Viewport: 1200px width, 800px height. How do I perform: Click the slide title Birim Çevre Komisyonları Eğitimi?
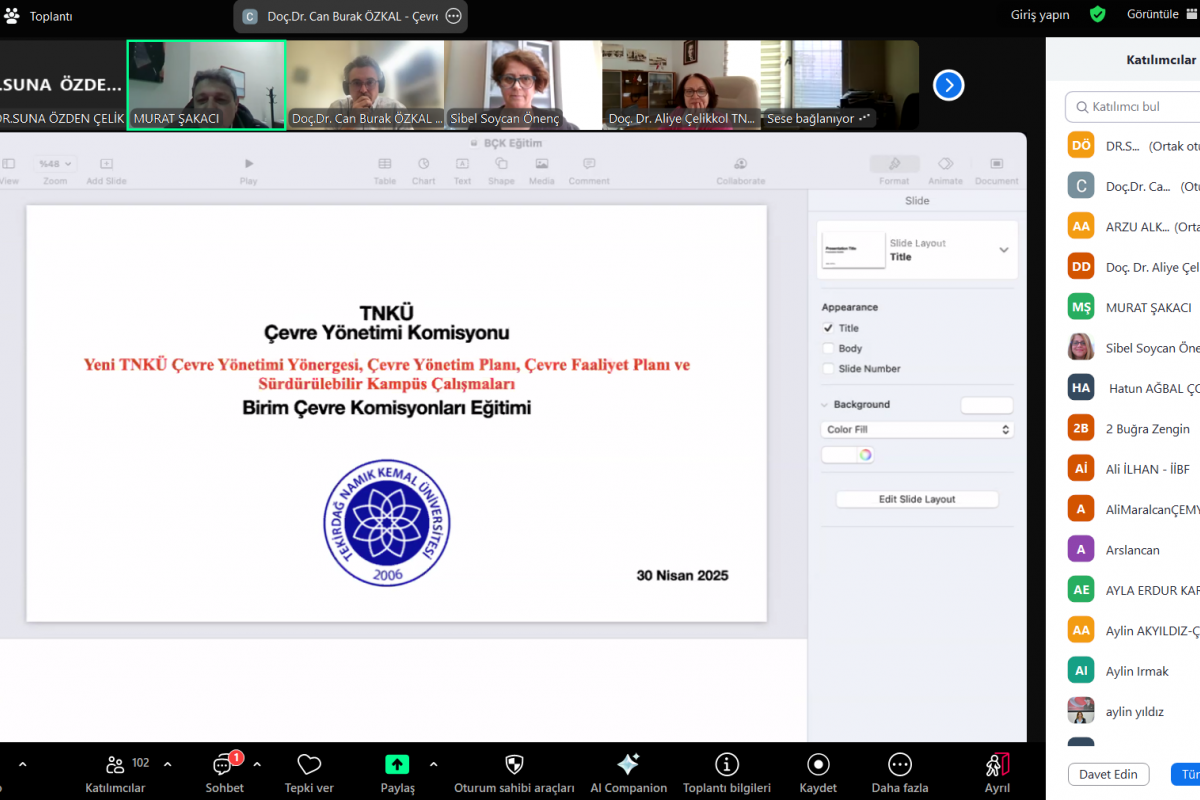click(x=387, y=408)
